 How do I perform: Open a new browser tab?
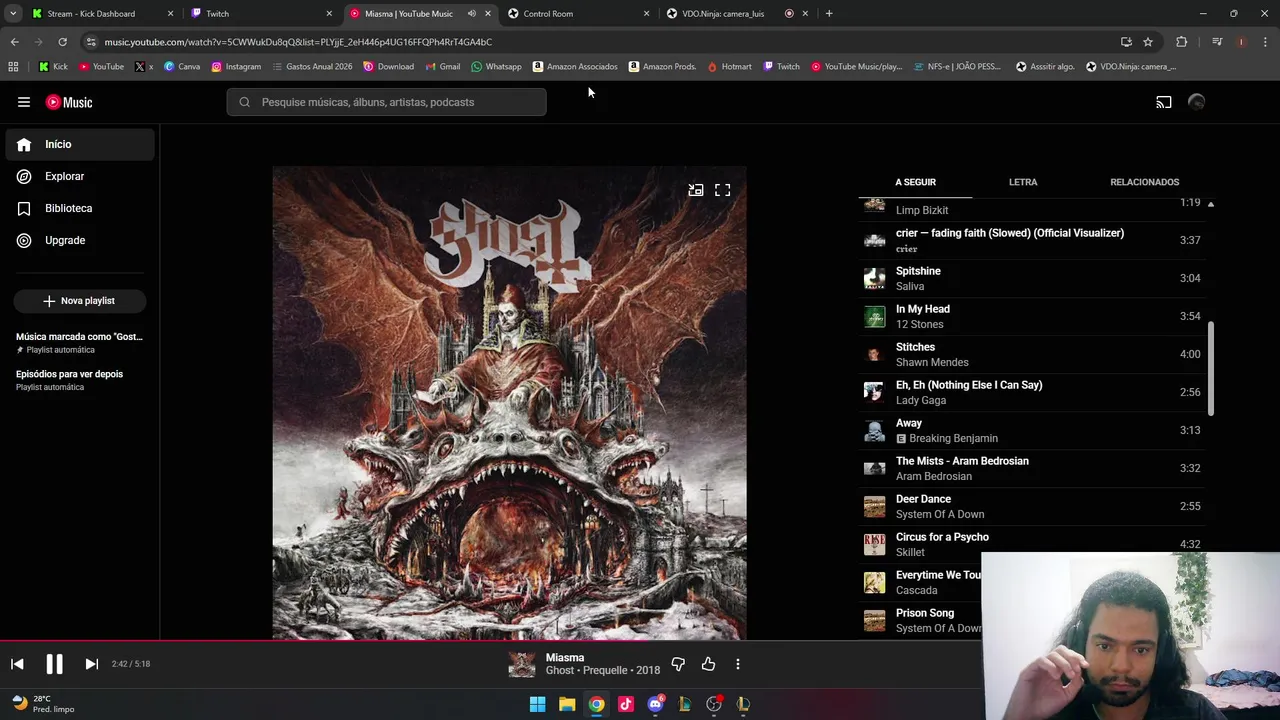click(829, 14)
